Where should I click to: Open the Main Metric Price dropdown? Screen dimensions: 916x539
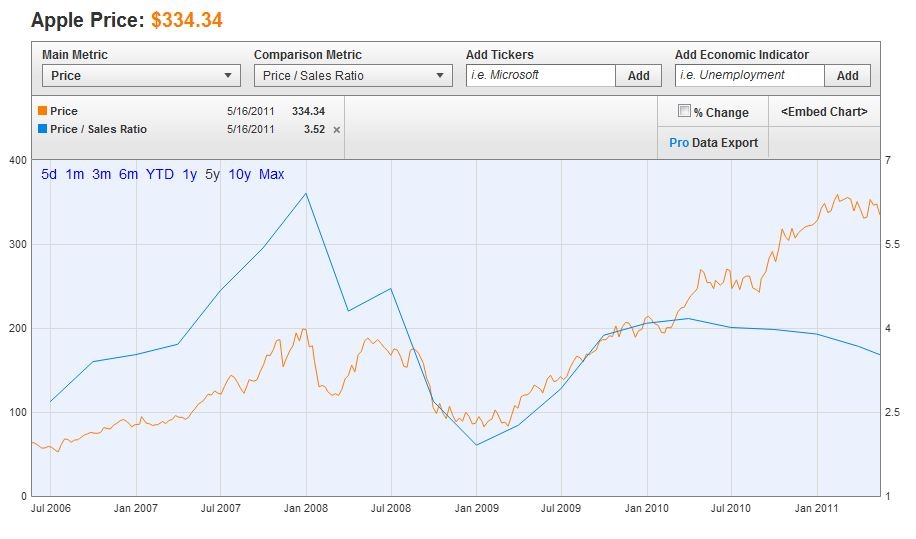[141, 76]
